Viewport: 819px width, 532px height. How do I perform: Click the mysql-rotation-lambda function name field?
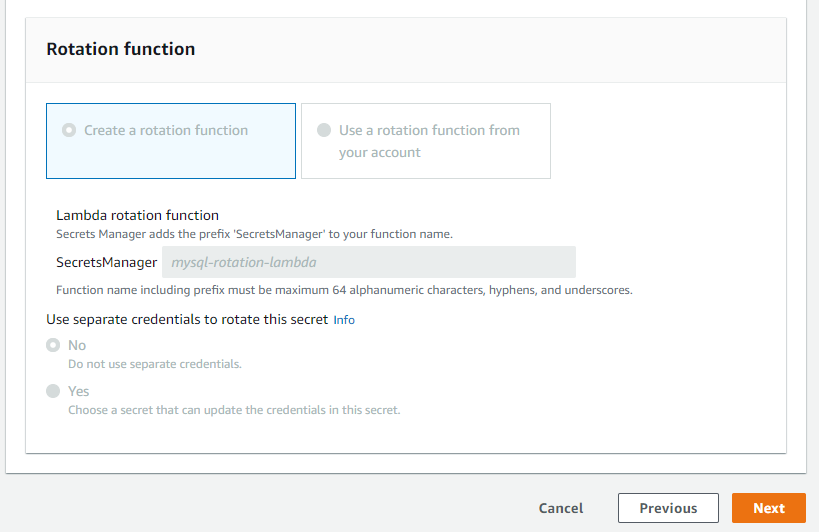[x=368, y=262]
